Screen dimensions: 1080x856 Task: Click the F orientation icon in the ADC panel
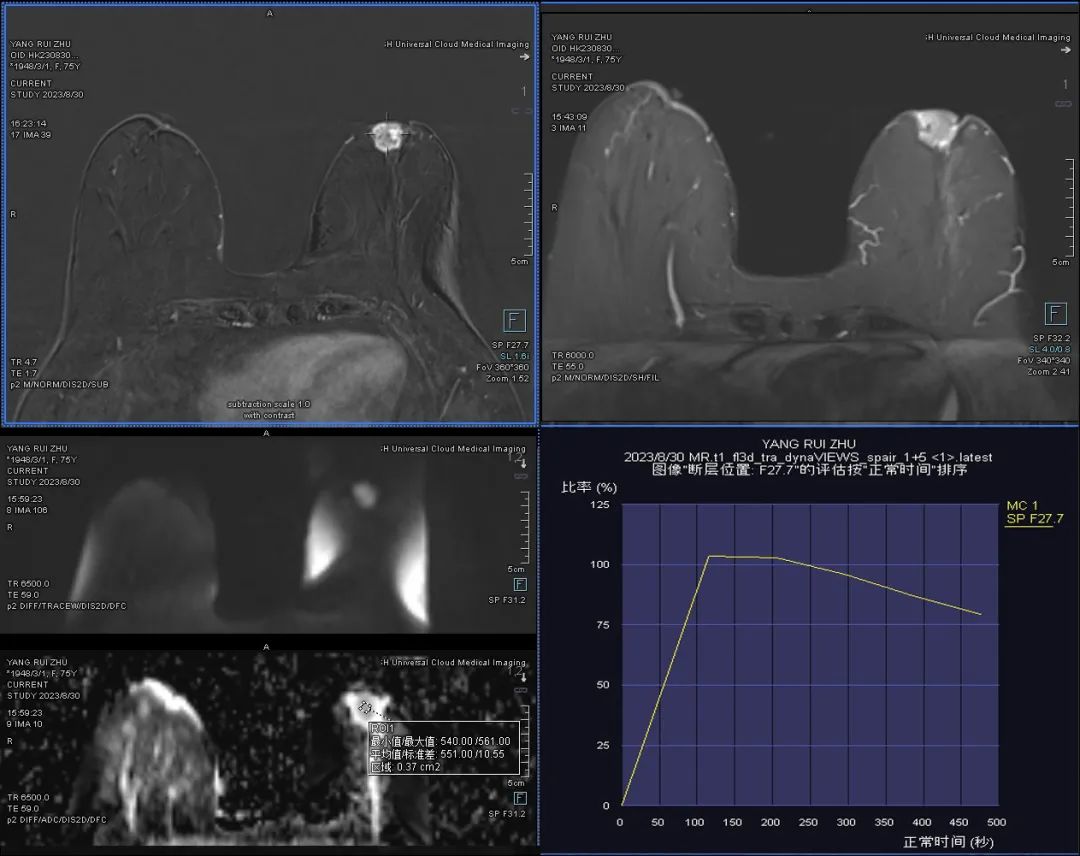click(520, 798)
